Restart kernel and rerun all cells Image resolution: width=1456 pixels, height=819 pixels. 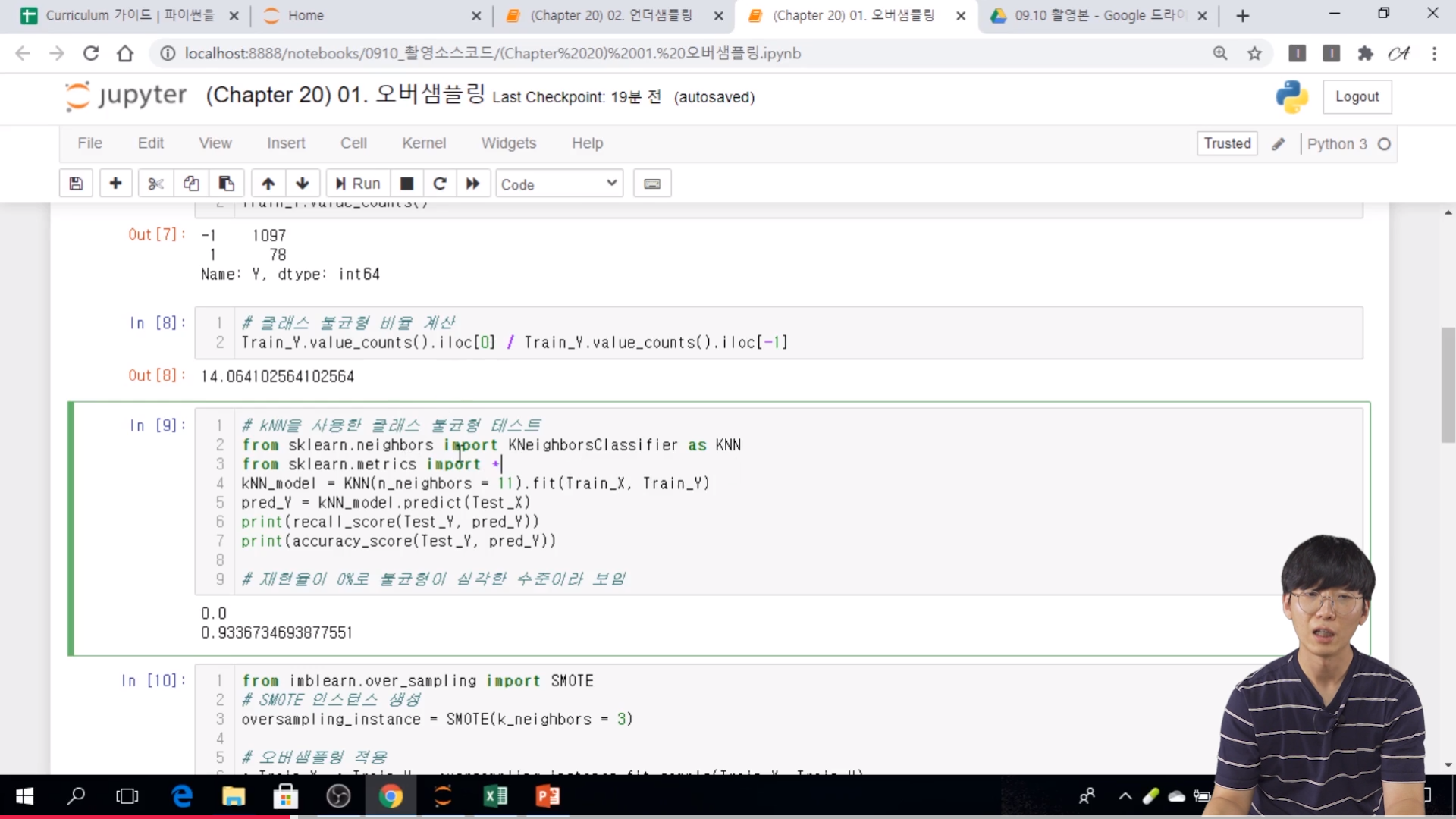pyautogui.click(x=472, y=184)
